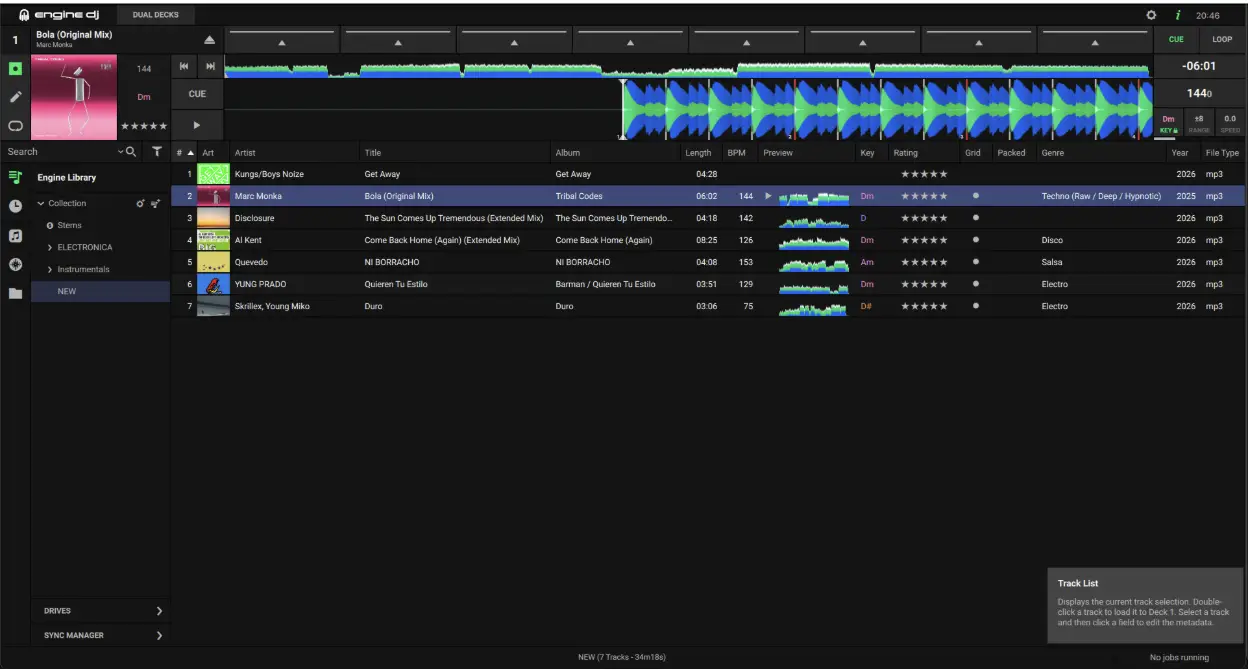Open the music note library icon
The image size is (1248, 670).
(15, 236)
